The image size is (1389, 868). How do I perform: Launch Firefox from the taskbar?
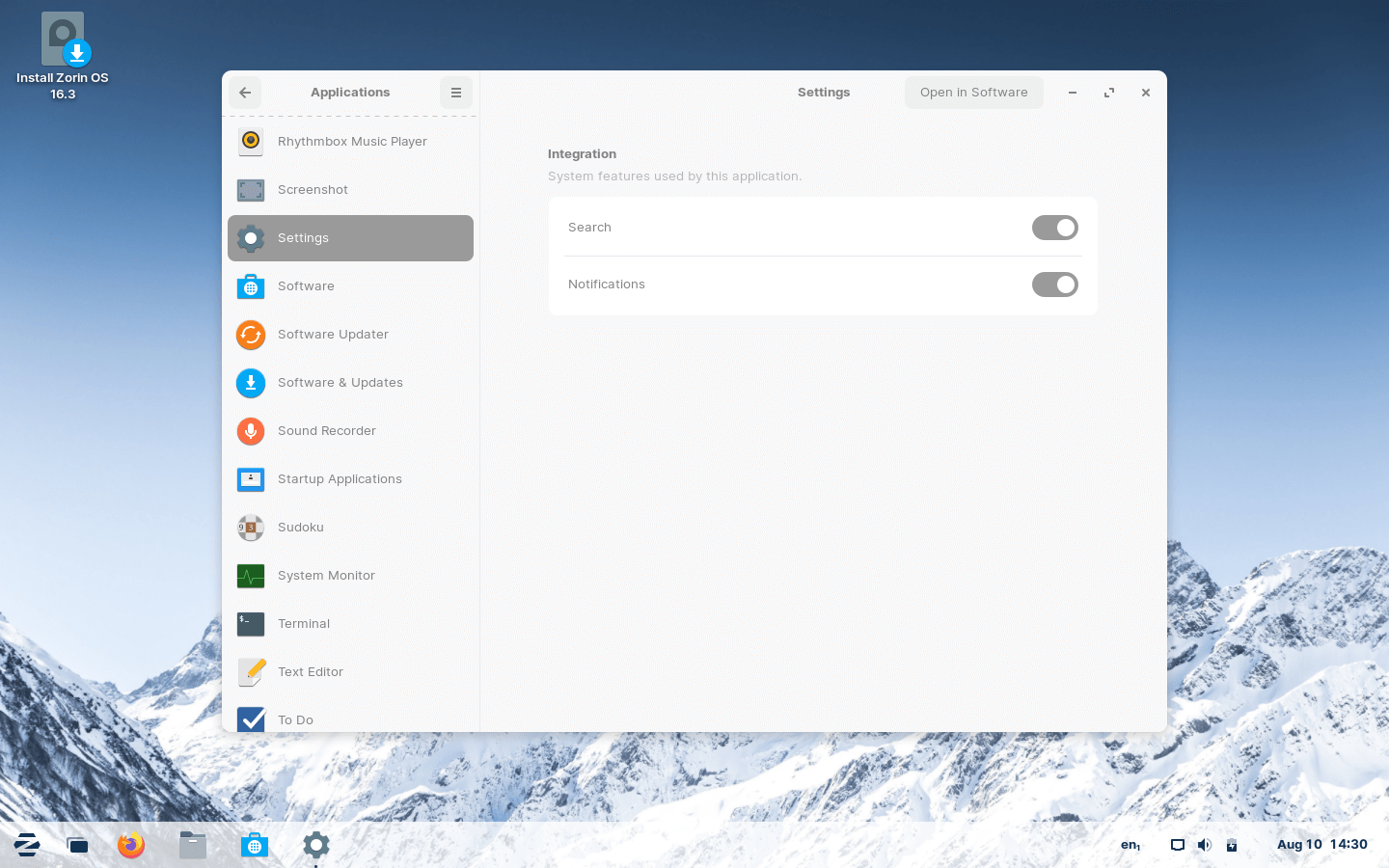pyautogui.click(x=131, y=846)
